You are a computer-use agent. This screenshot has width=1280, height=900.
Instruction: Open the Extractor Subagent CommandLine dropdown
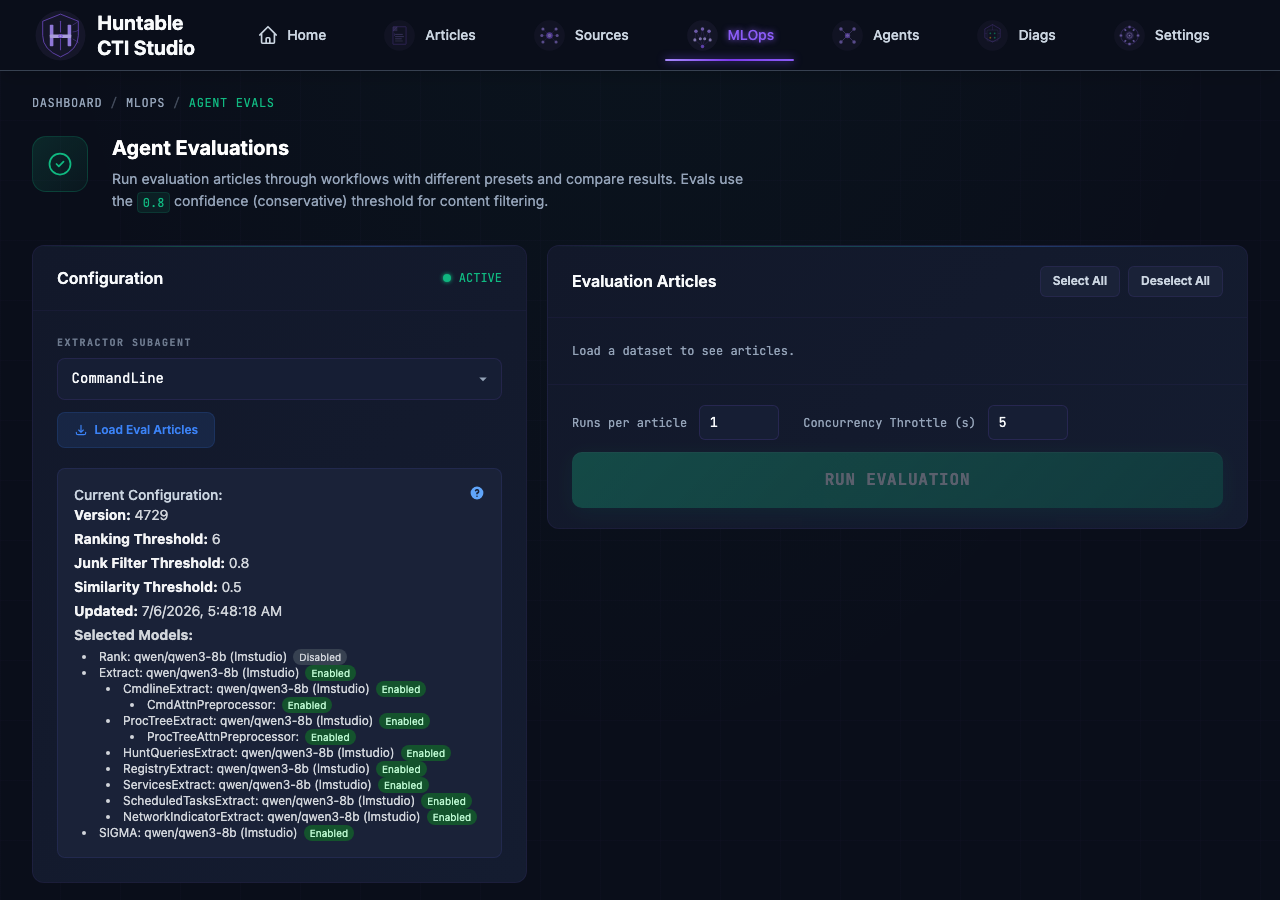(279, 379)
